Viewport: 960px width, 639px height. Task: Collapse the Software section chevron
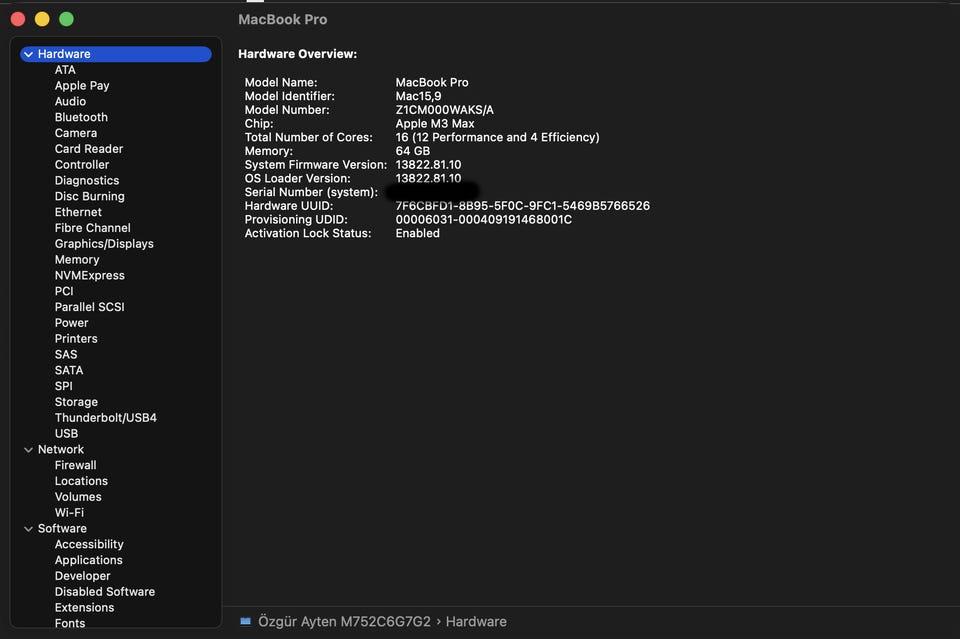click(28, 528)
